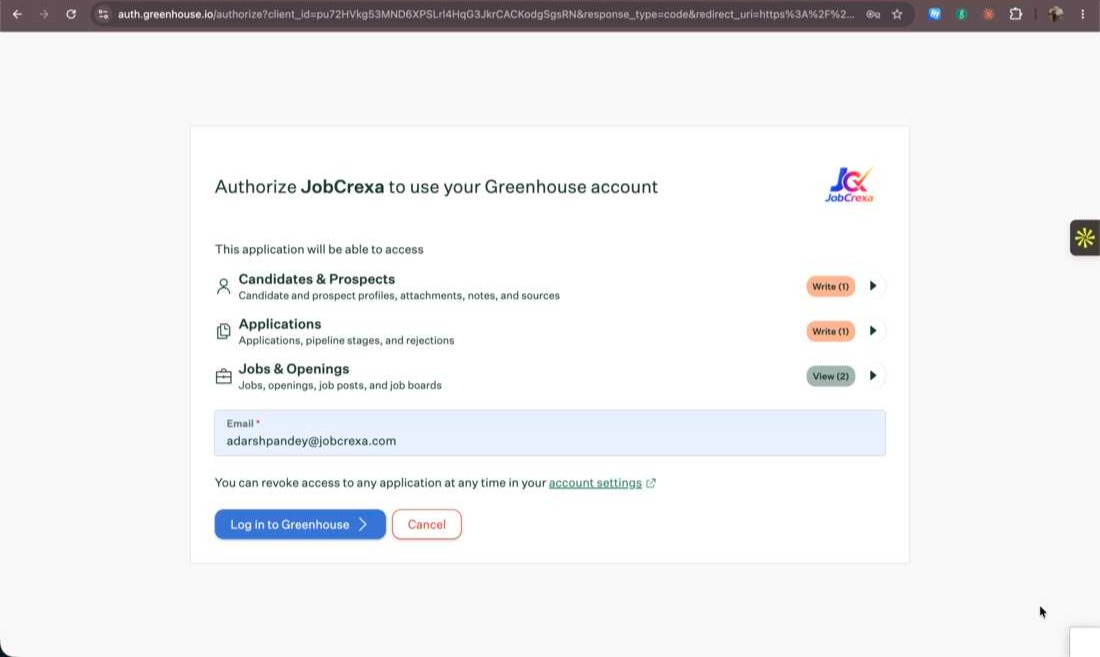1100x657 pixels.
Task: Expand Candidates & Prospects permission details
Action: pos(873,286)
